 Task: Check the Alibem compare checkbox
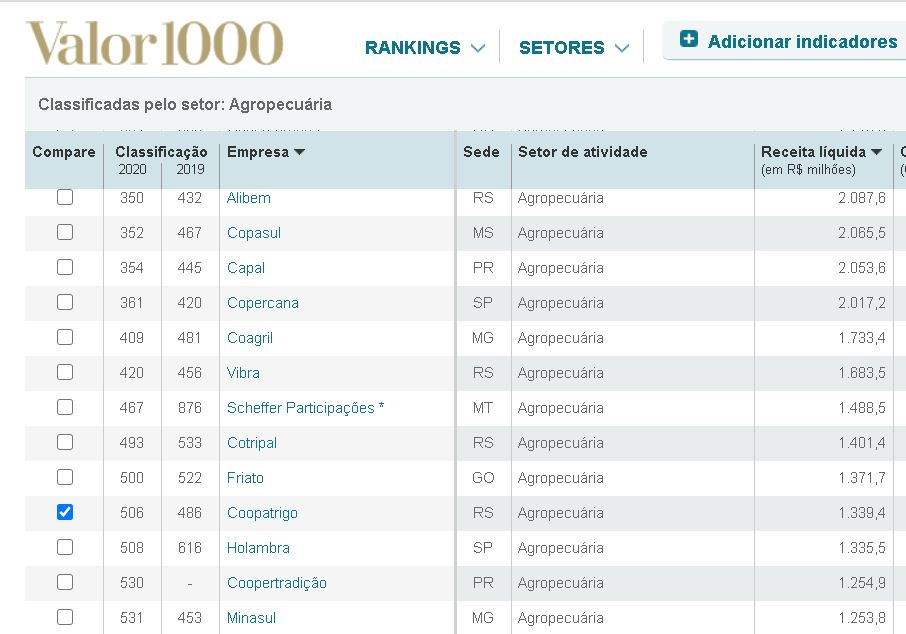click(x=65, y=197)
